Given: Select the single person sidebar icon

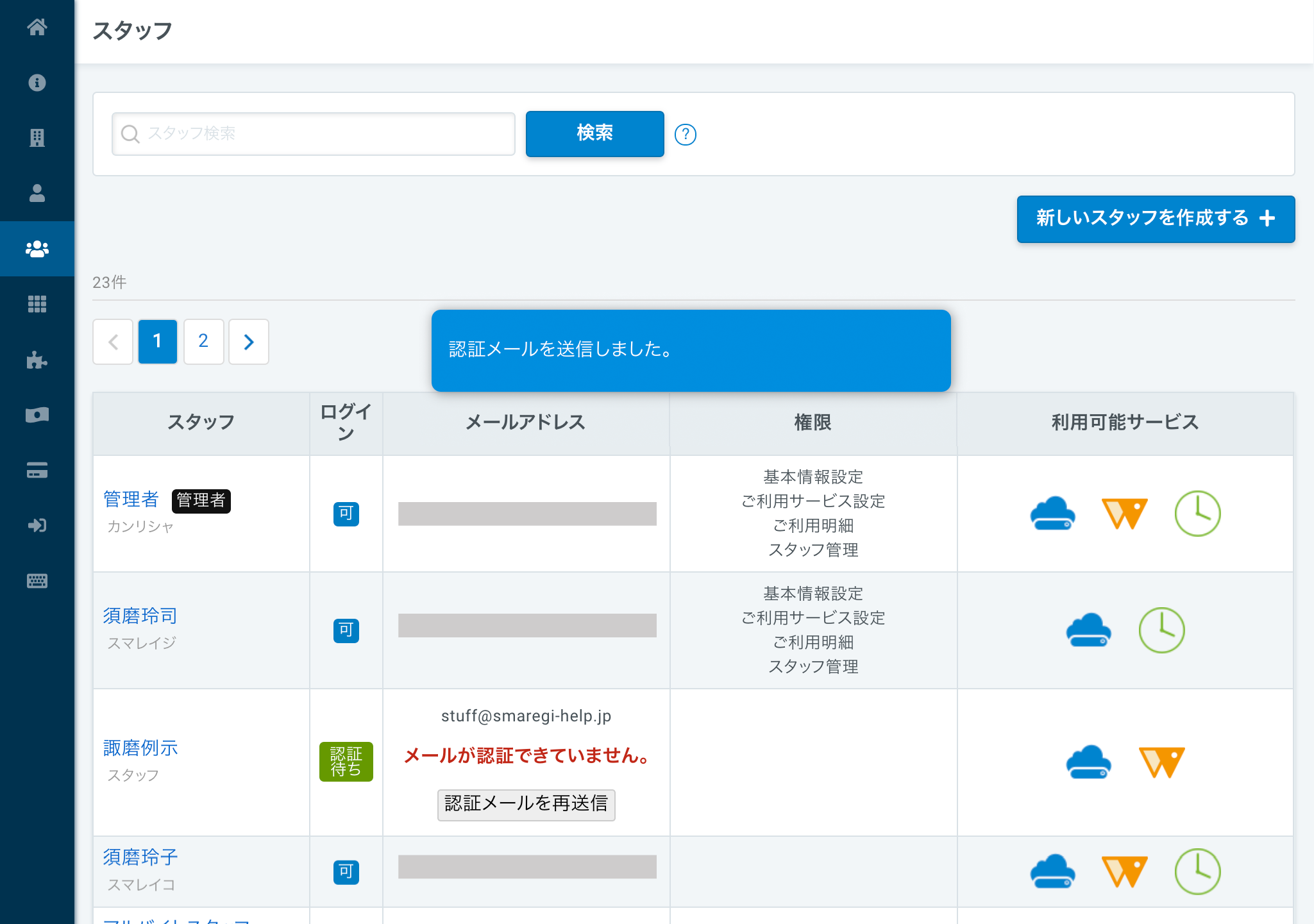Looking at the screenshot, I should (37, 193).
